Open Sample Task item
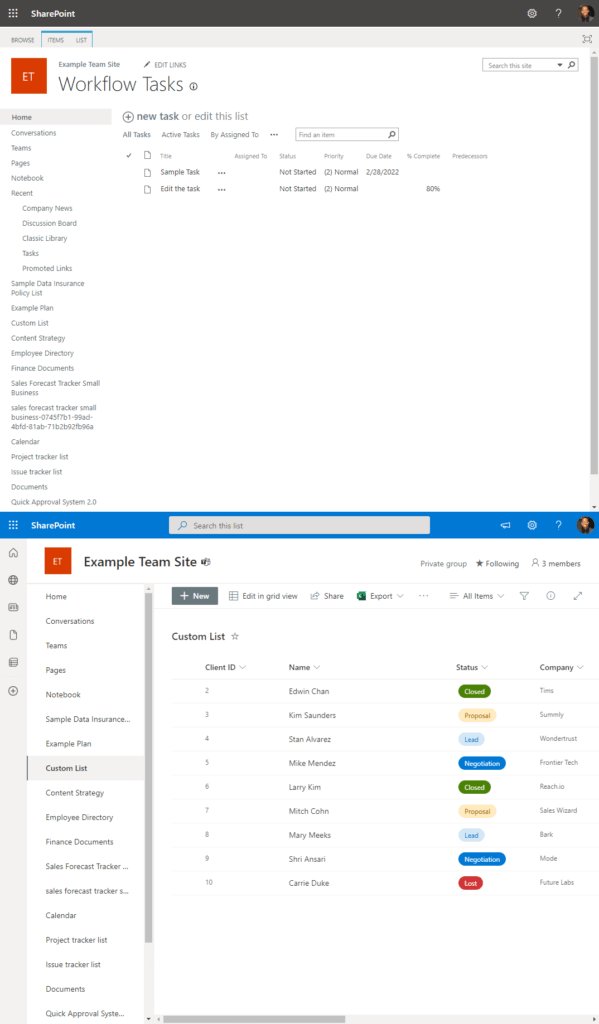Screen dimensions: 599x1024 point(180,172)
